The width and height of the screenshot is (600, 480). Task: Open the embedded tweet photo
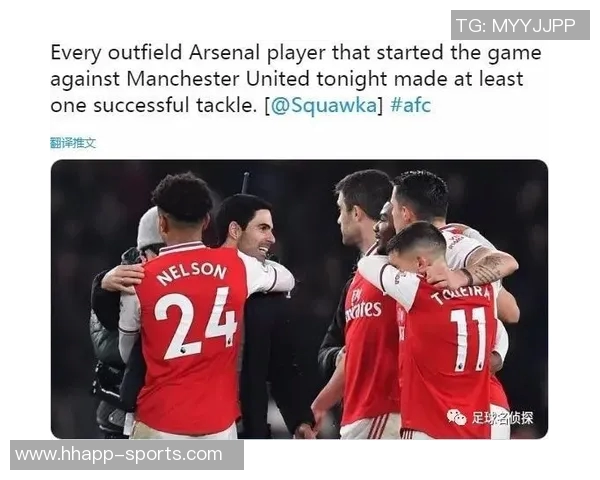[x=299, y=299]
